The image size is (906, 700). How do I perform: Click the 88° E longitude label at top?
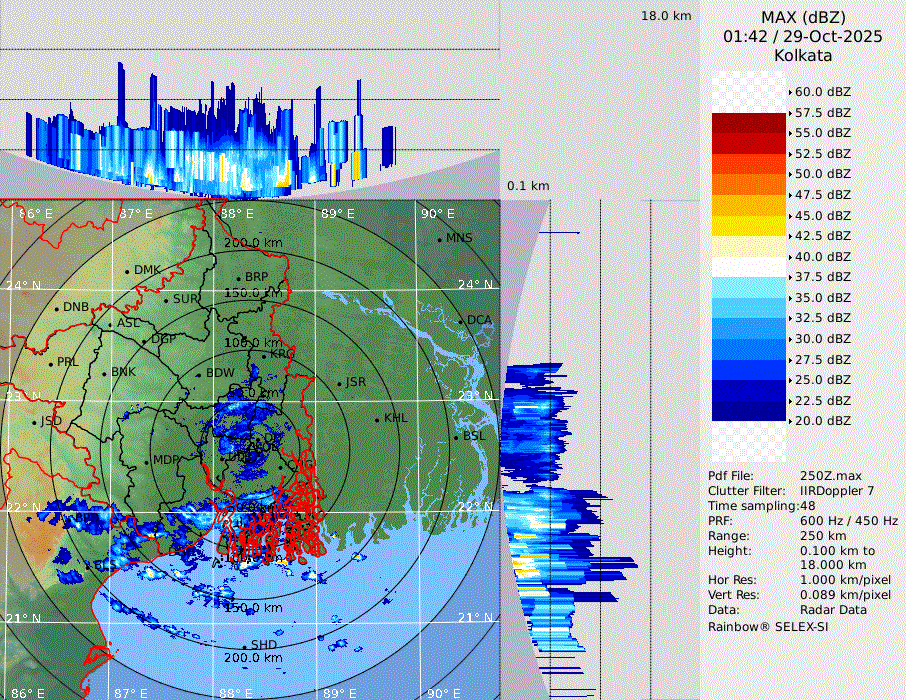(237, 214)
